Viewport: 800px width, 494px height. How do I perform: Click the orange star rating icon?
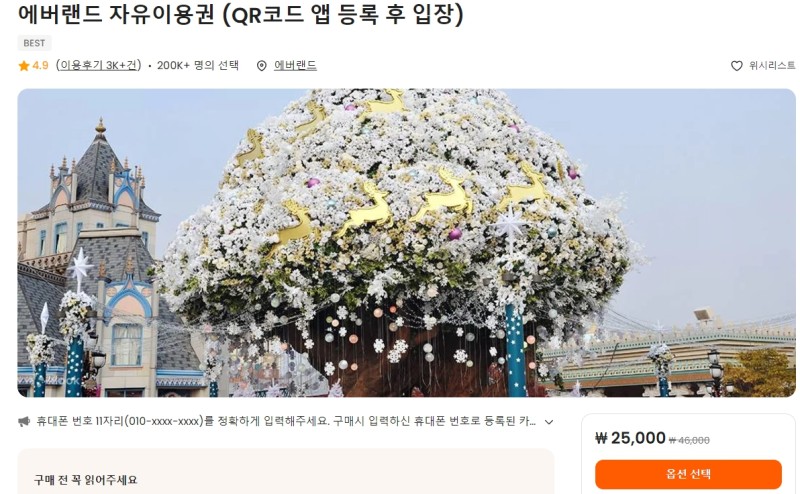23,66
